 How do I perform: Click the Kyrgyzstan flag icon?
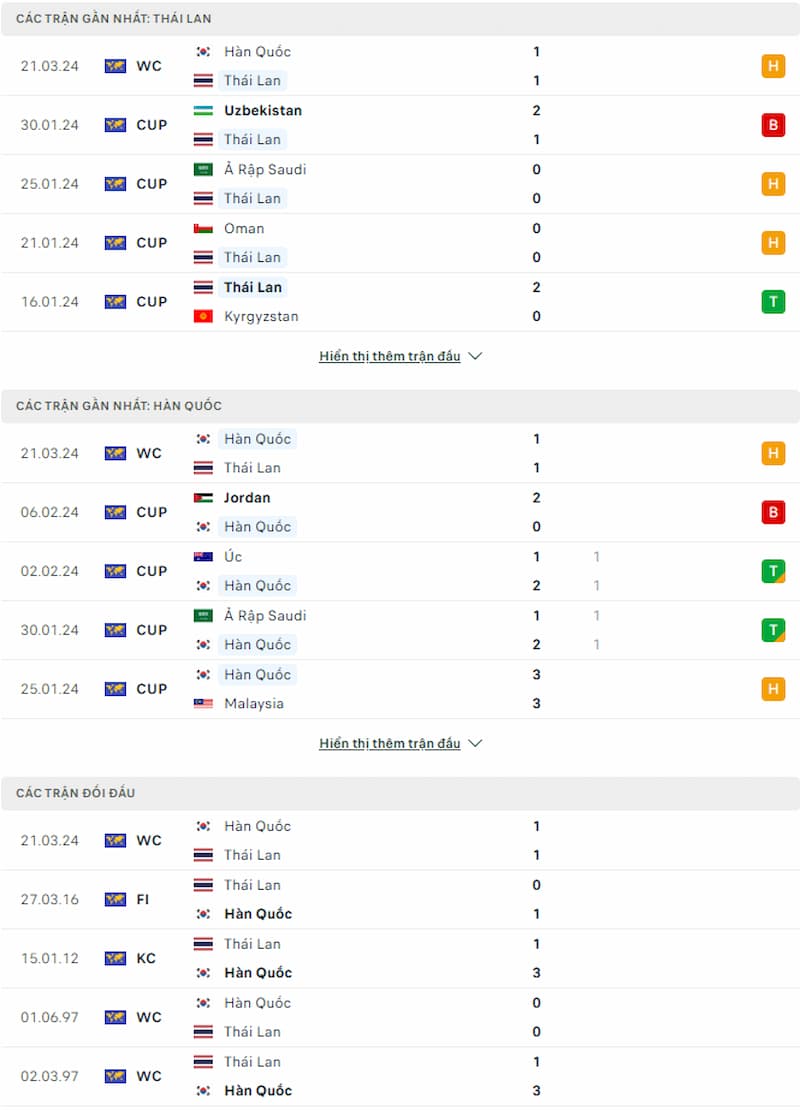click(x=203, y=316)
